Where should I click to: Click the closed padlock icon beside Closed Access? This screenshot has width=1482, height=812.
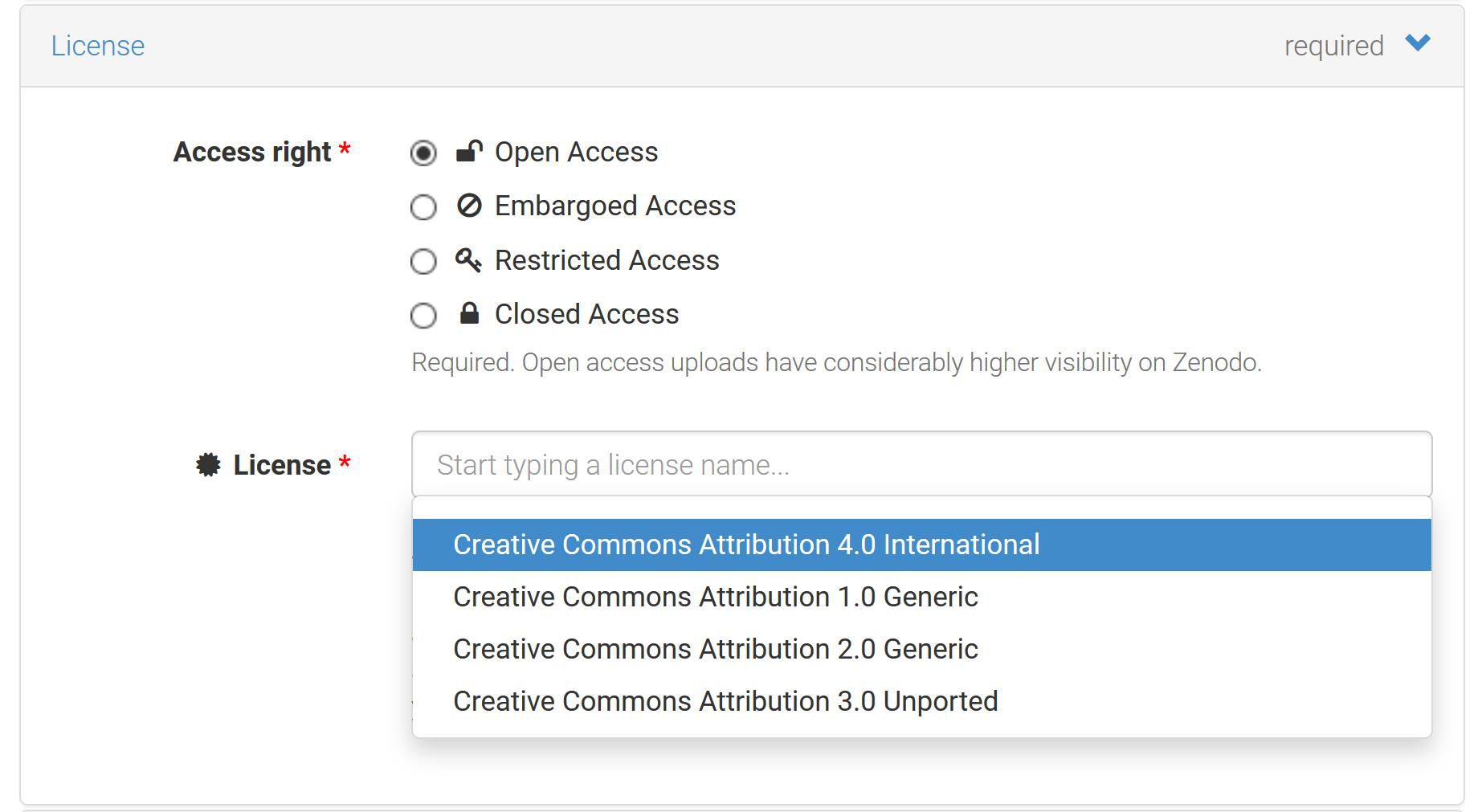469,314
